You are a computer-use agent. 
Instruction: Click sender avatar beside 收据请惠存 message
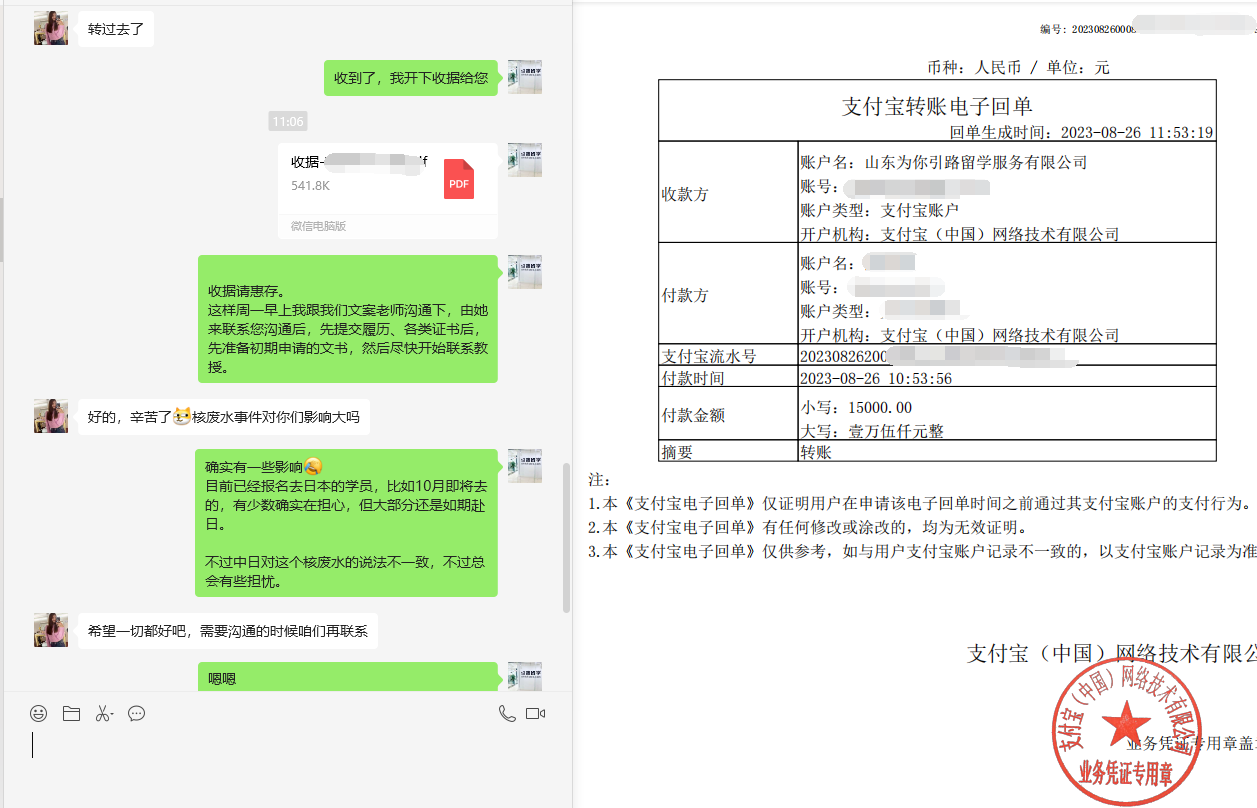point(525,272)
